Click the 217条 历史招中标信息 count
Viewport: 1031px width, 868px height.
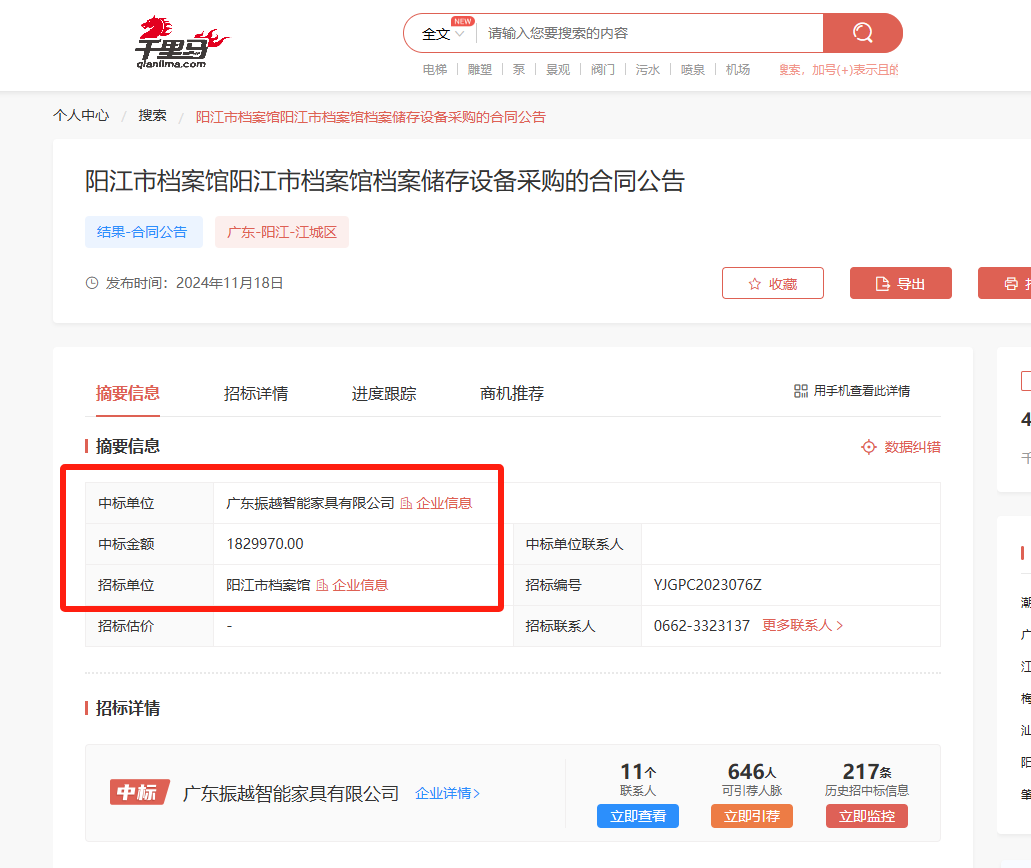[867, 772]
